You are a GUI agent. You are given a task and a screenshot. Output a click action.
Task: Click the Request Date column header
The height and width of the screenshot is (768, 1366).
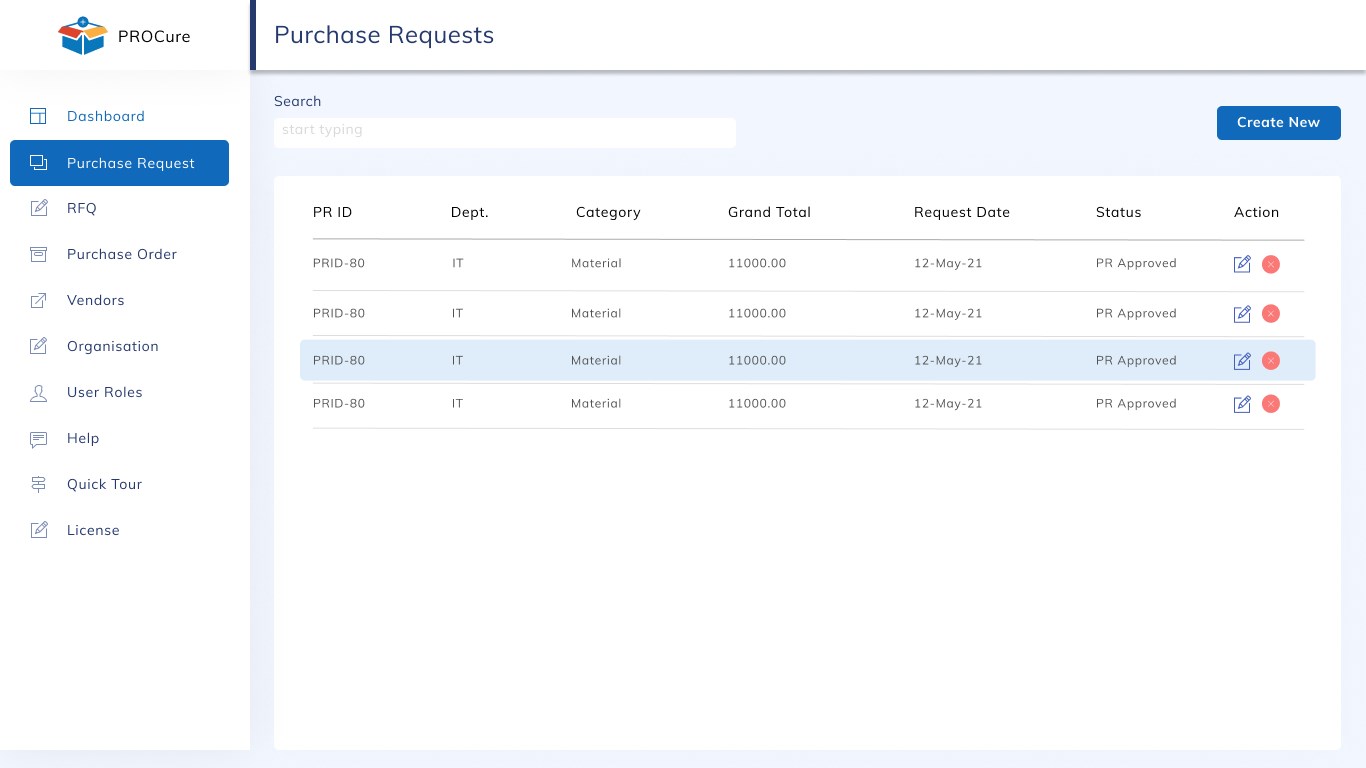(x=961, y=212)
